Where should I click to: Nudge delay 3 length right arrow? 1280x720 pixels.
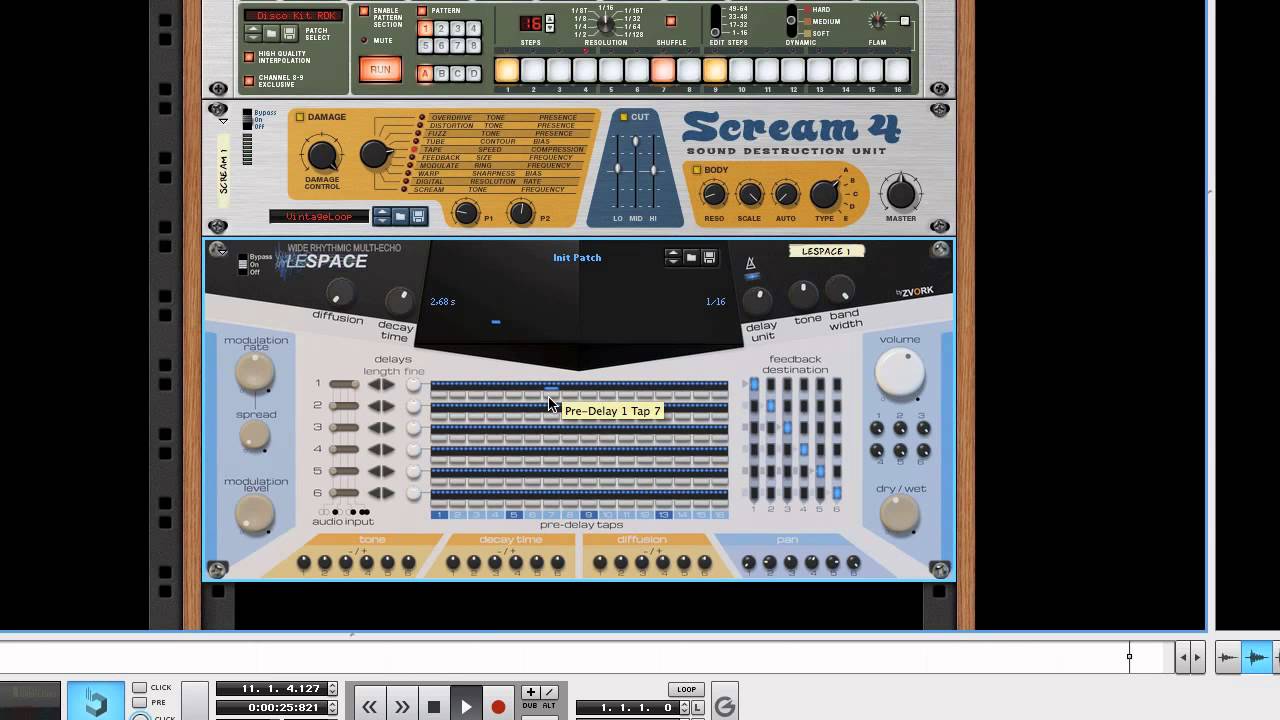click(388, 428)
